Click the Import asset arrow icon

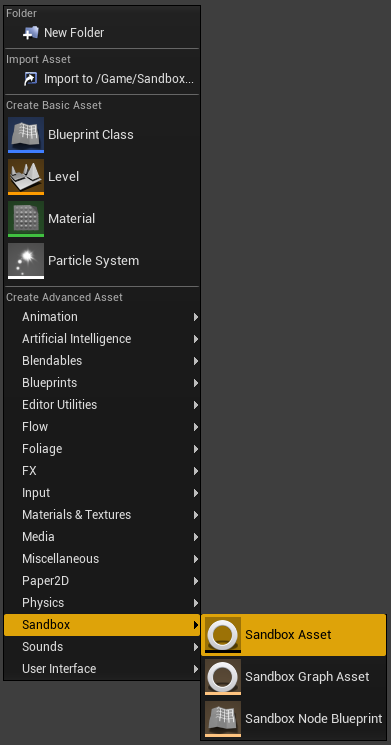click(x=30, y=78)
